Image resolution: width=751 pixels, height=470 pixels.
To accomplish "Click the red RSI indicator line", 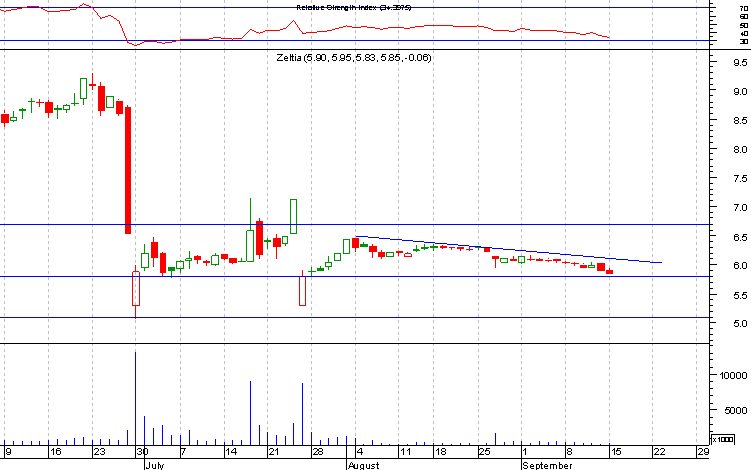I will pyautogui.click(x=305, y=26).
